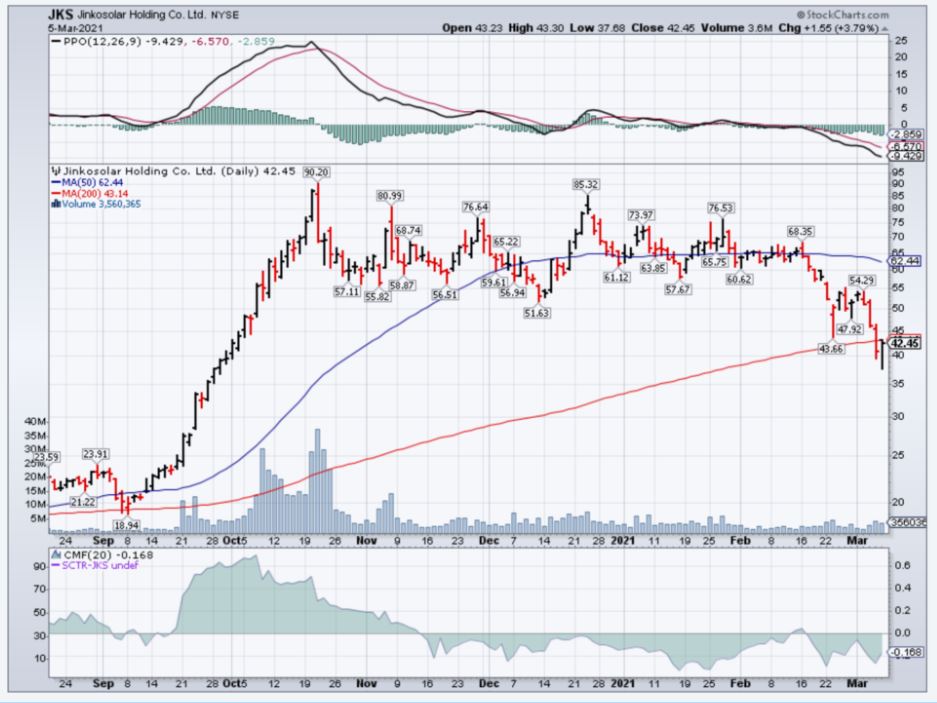Click the MA(200) 43.14 legend entry

(90, 194)
